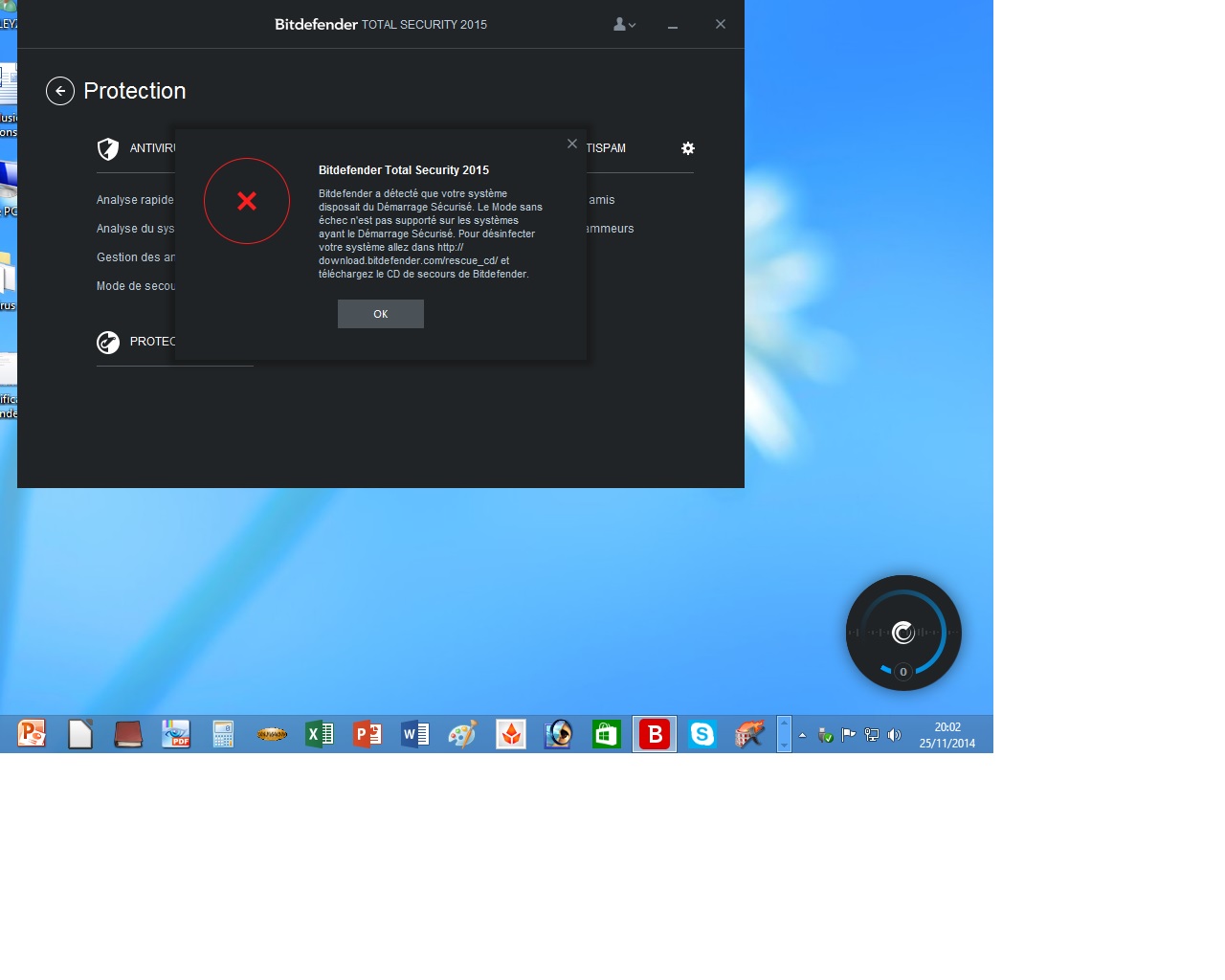Image resolution: width=1225 pixels, height=980 pixels.
Task: Launch Word from the taskbar
Action: pos(415,734)
